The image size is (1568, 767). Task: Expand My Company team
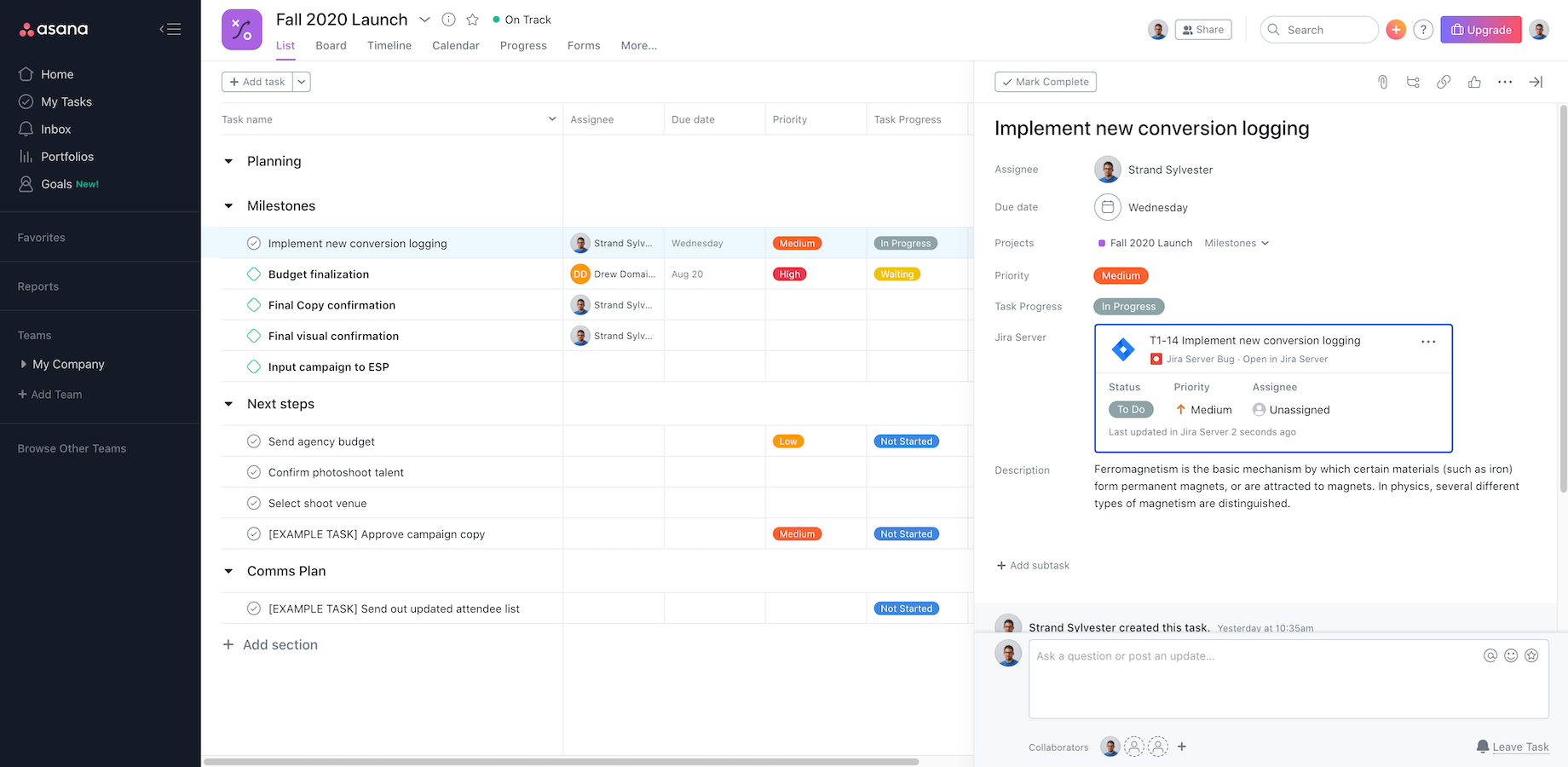pos(23,364)
